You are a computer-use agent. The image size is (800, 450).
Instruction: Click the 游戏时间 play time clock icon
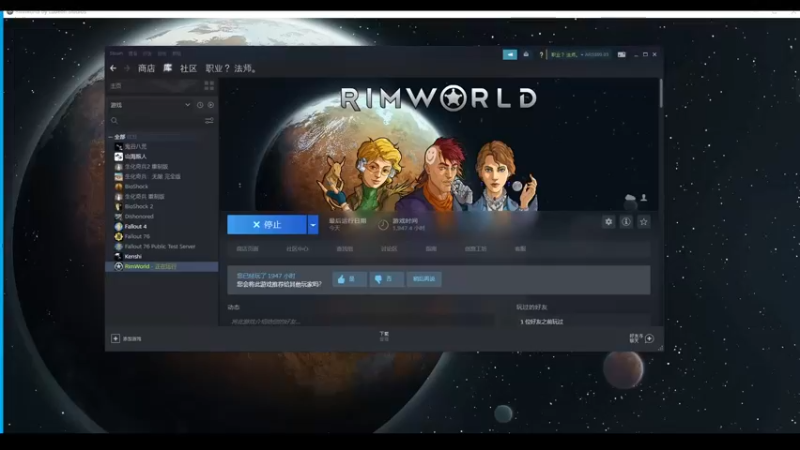383,225
